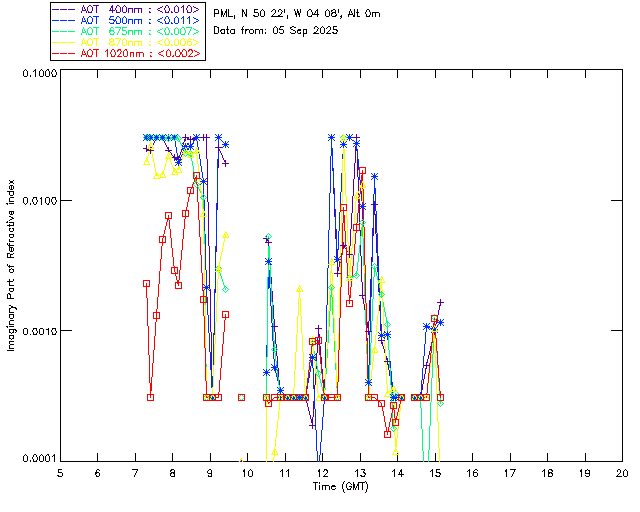Click the 'Time (GMT)' x-axis title
This screenshot has width=640, height=512.
point(340,485)
